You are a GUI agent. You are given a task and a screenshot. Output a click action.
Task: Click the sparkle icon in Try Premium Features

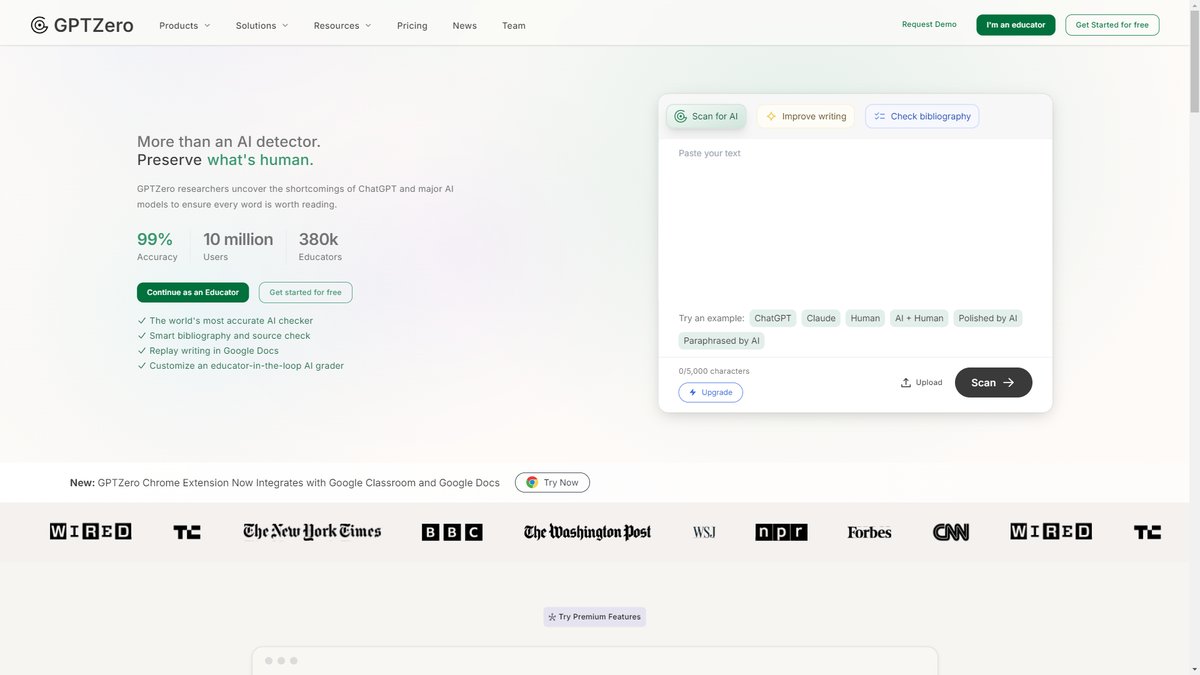coord(552,617)
